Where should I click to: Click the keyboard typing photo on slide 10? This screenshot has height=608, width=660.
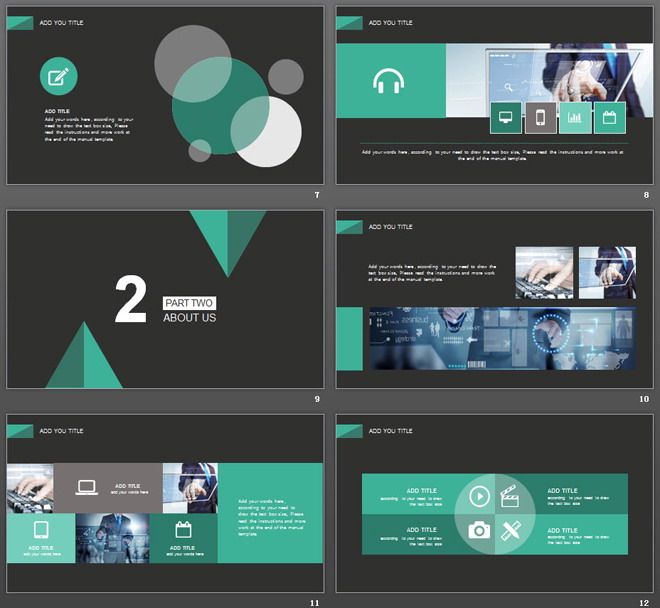[x=544, y=272]
